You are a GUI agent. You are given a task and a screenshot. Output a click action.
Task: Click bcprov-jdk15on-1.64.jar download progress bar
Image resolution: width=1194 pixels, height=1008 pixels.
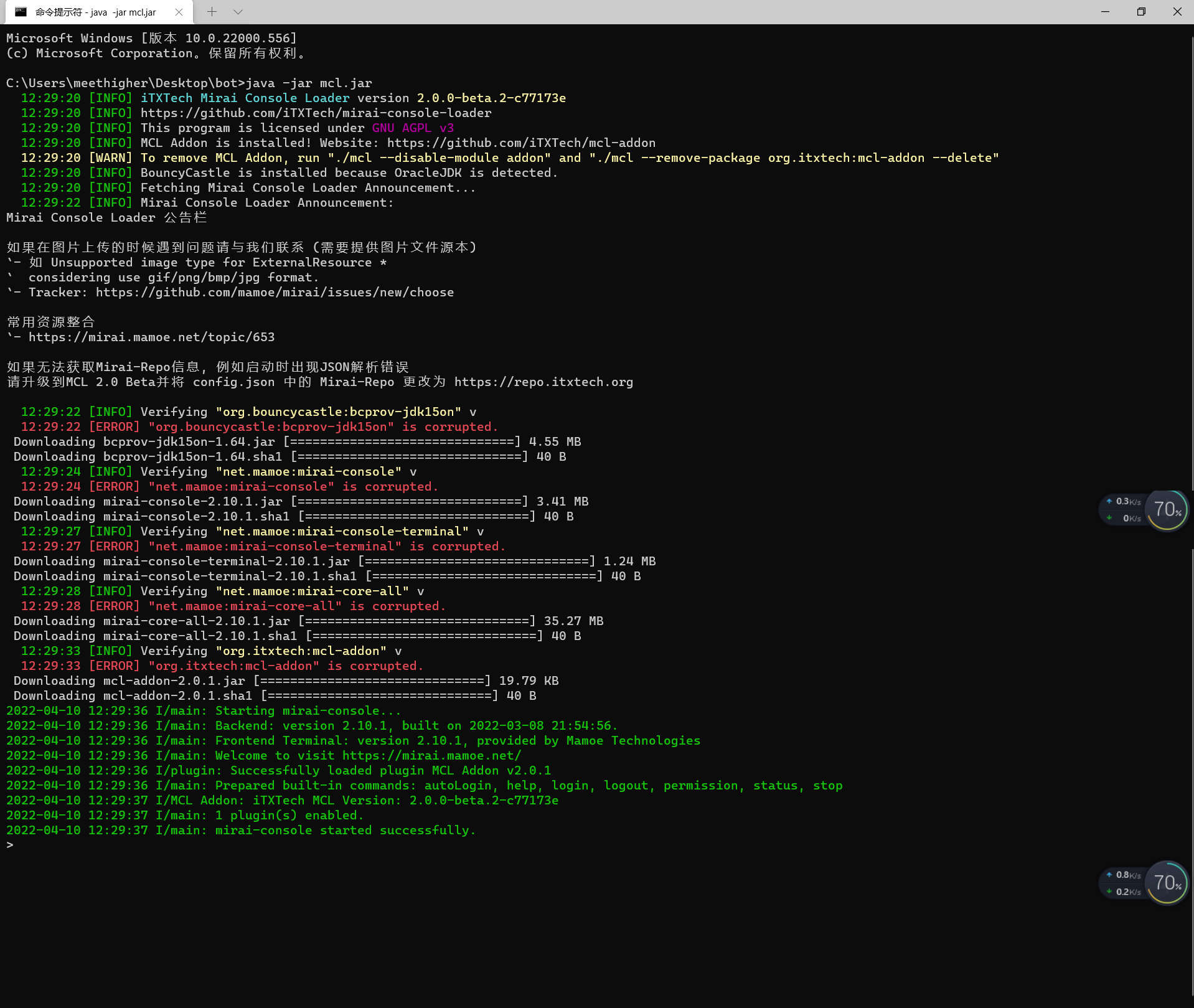click(x=402, y=441)
